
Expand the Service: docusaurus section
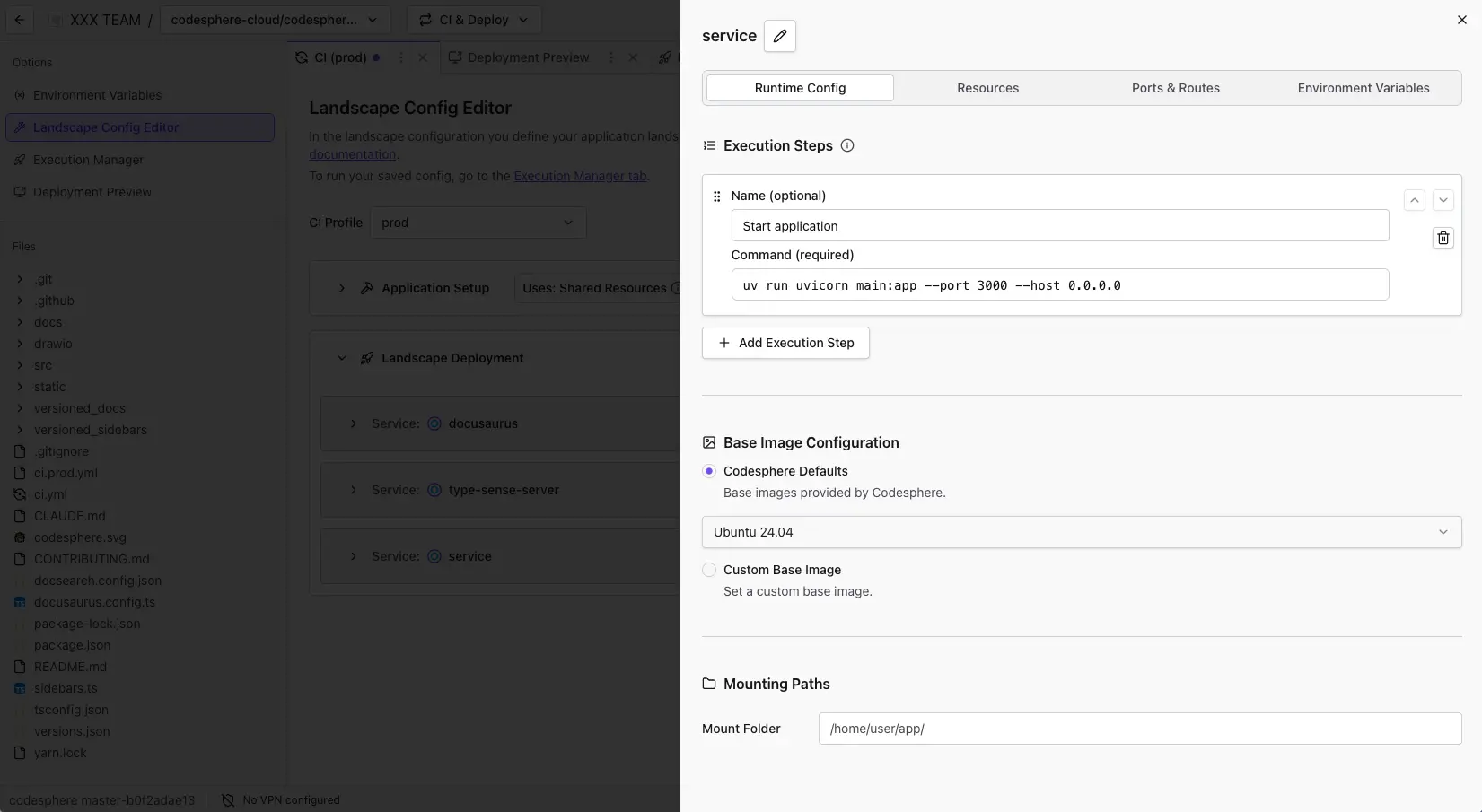(x=353, y=423)
